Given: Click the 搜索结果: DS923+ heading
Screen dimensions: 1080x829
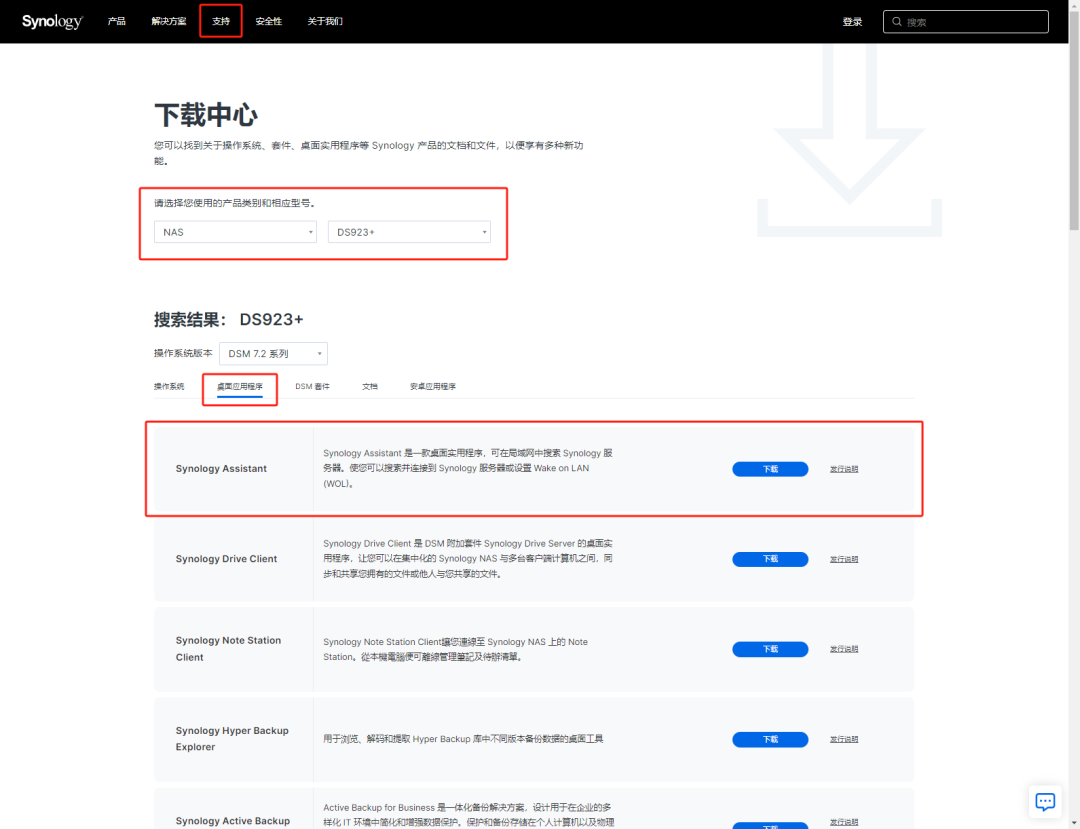Looking at the screenshot, I should [229, 319].
